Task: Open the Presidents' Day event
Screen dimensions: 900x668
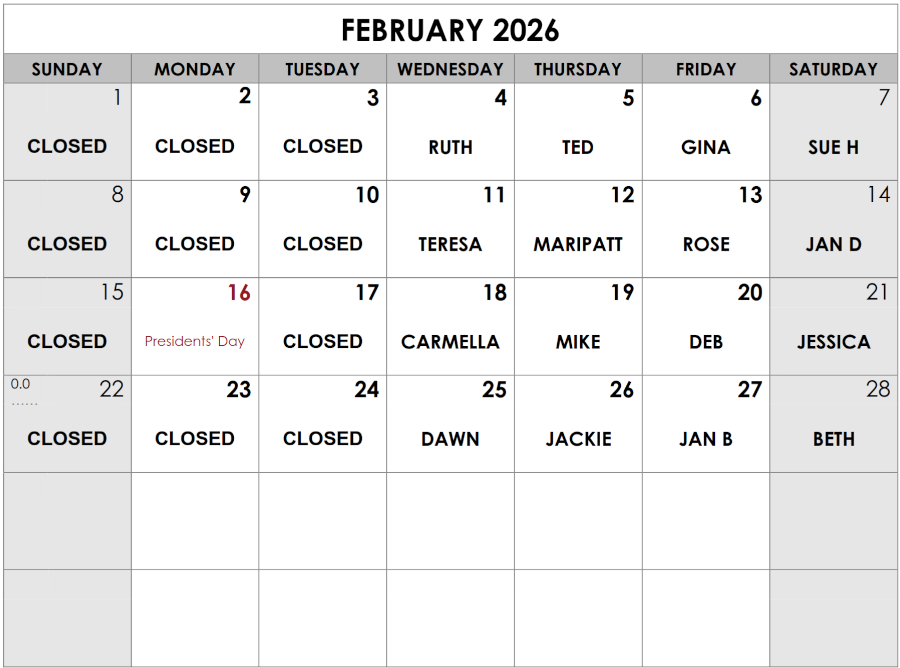Action: click(195, 341)
